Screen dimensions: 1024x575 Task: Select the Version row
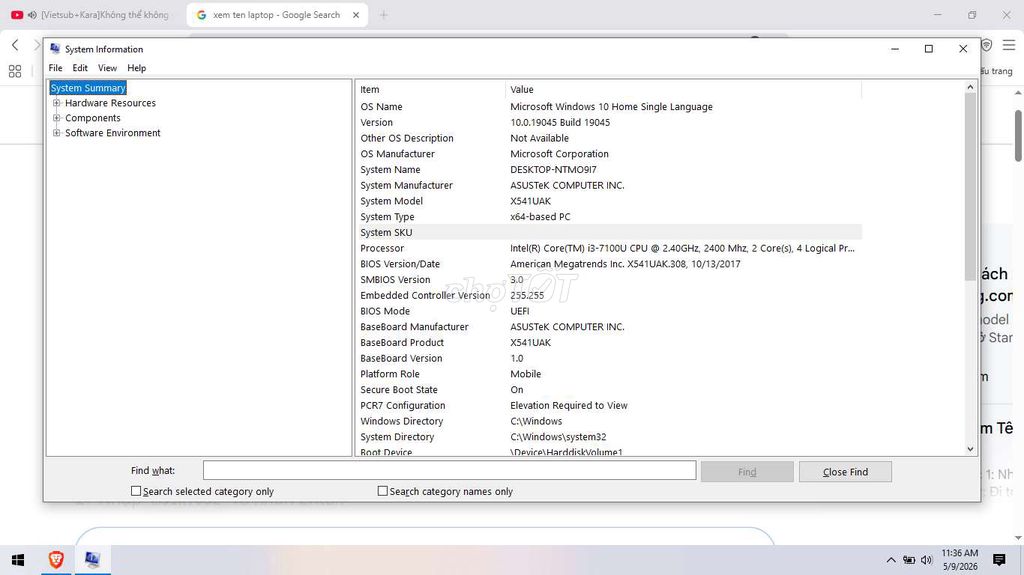click(609, 122)
